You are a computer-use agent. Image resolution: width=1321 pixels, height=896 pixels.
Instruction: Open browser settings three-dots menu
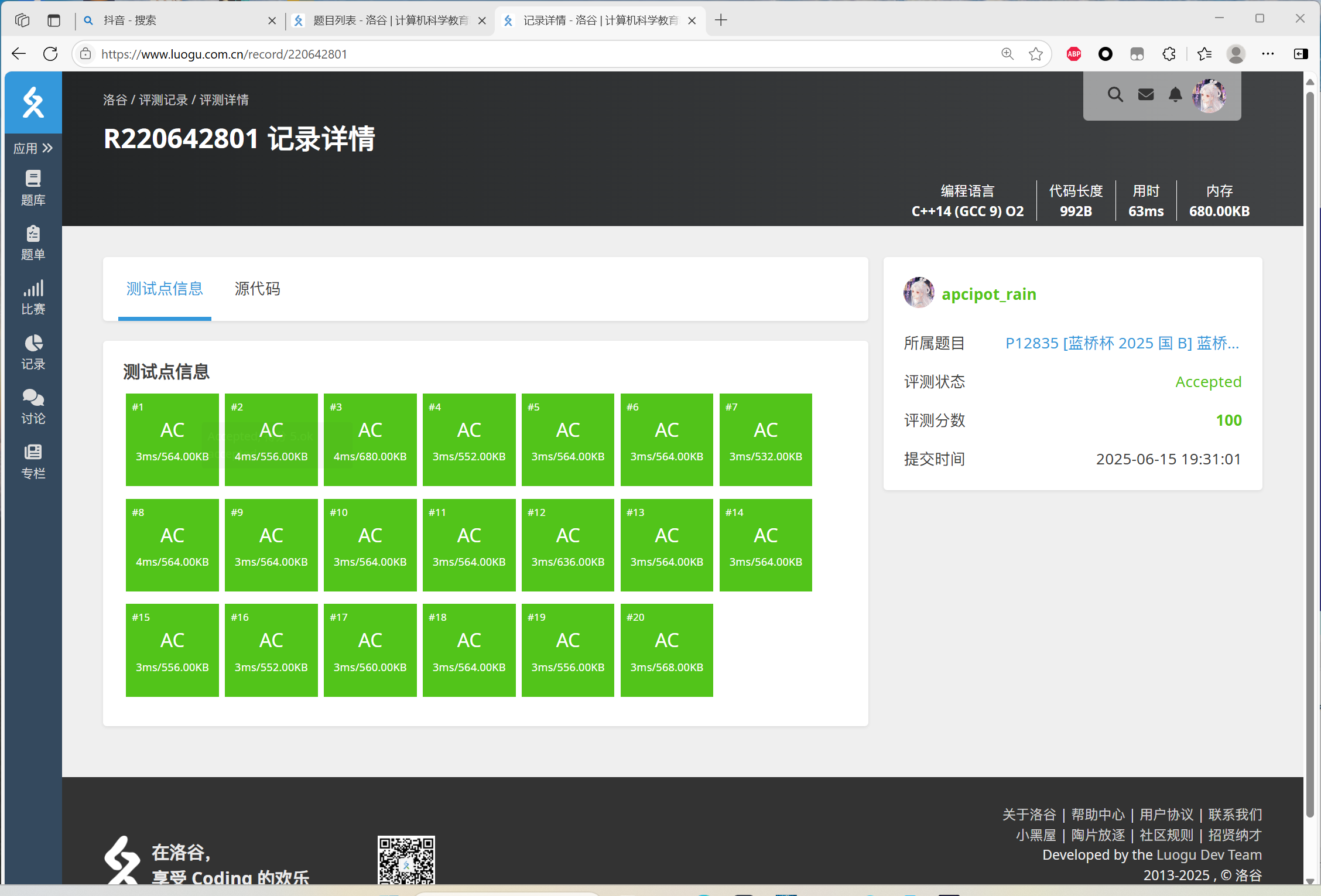1268,54
